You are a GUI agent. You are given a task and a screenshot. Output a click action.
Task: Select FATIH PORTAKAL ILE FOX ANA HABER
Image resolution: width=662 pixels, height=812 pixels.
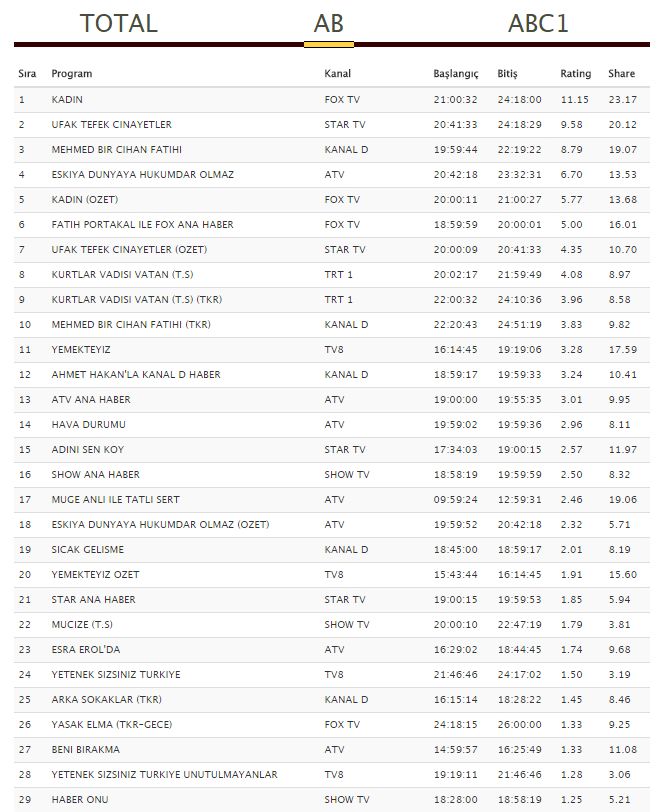click(142, 224)
